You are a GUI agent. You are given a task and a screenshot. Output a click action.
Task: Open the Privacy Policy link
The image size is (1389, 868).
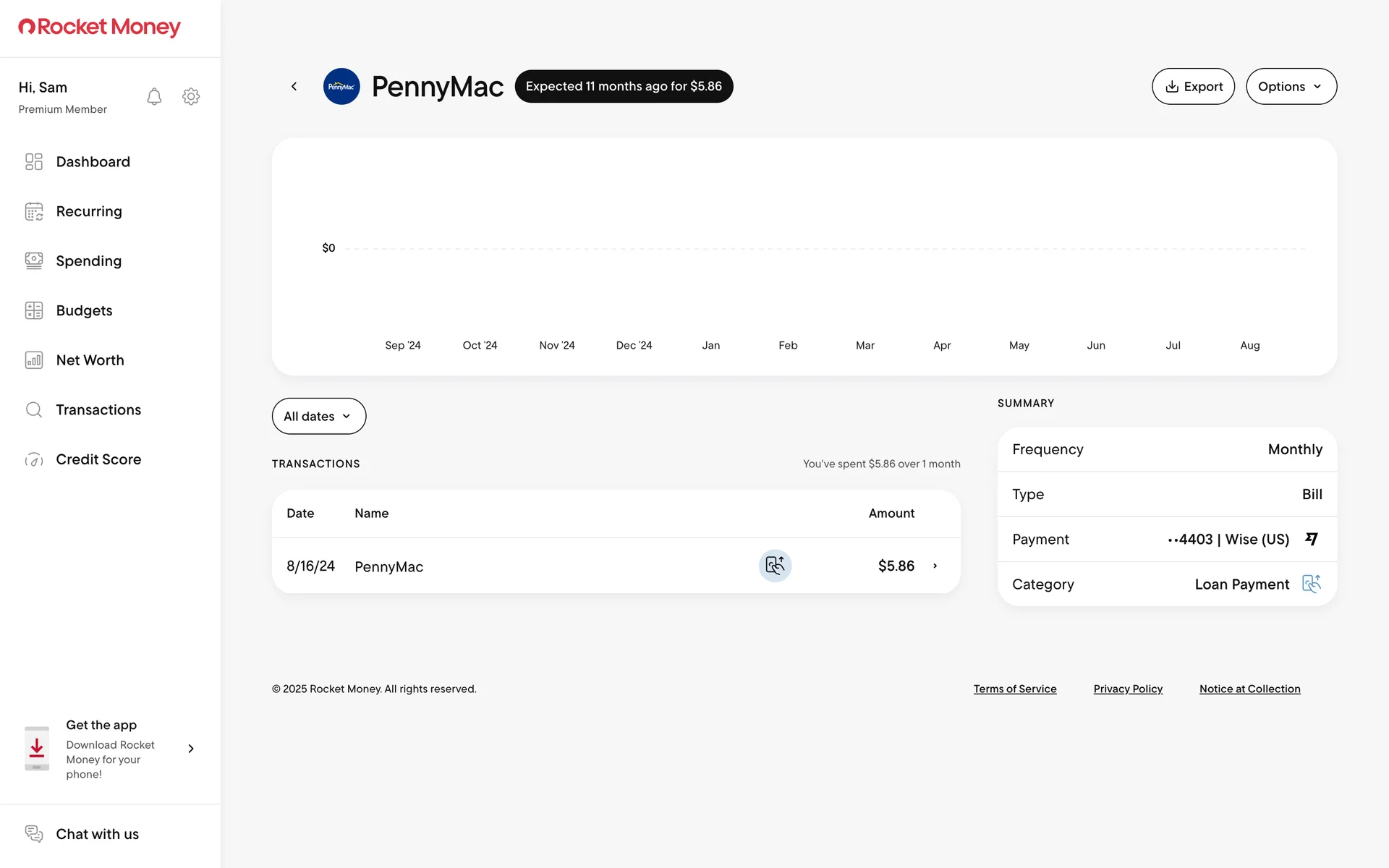click(1127, 689)
